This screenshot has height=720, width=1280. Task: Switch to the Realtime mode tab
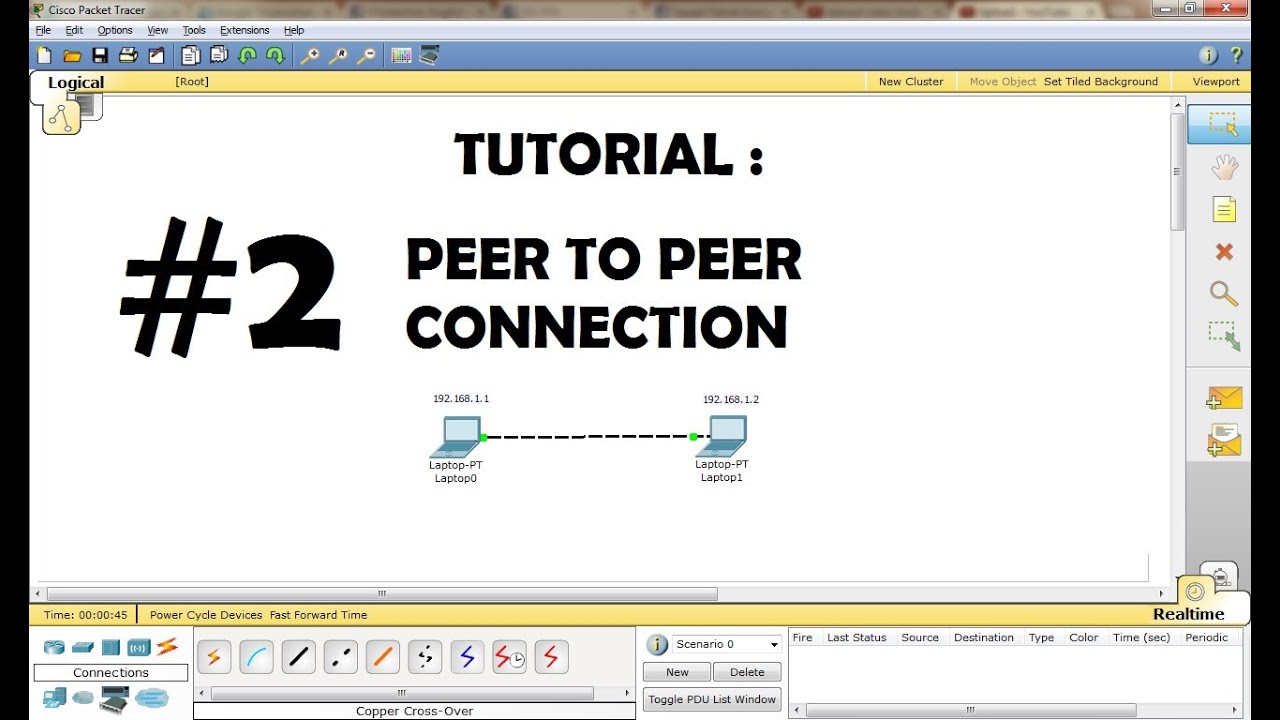pyautogui.click(x=1189, y=614)
